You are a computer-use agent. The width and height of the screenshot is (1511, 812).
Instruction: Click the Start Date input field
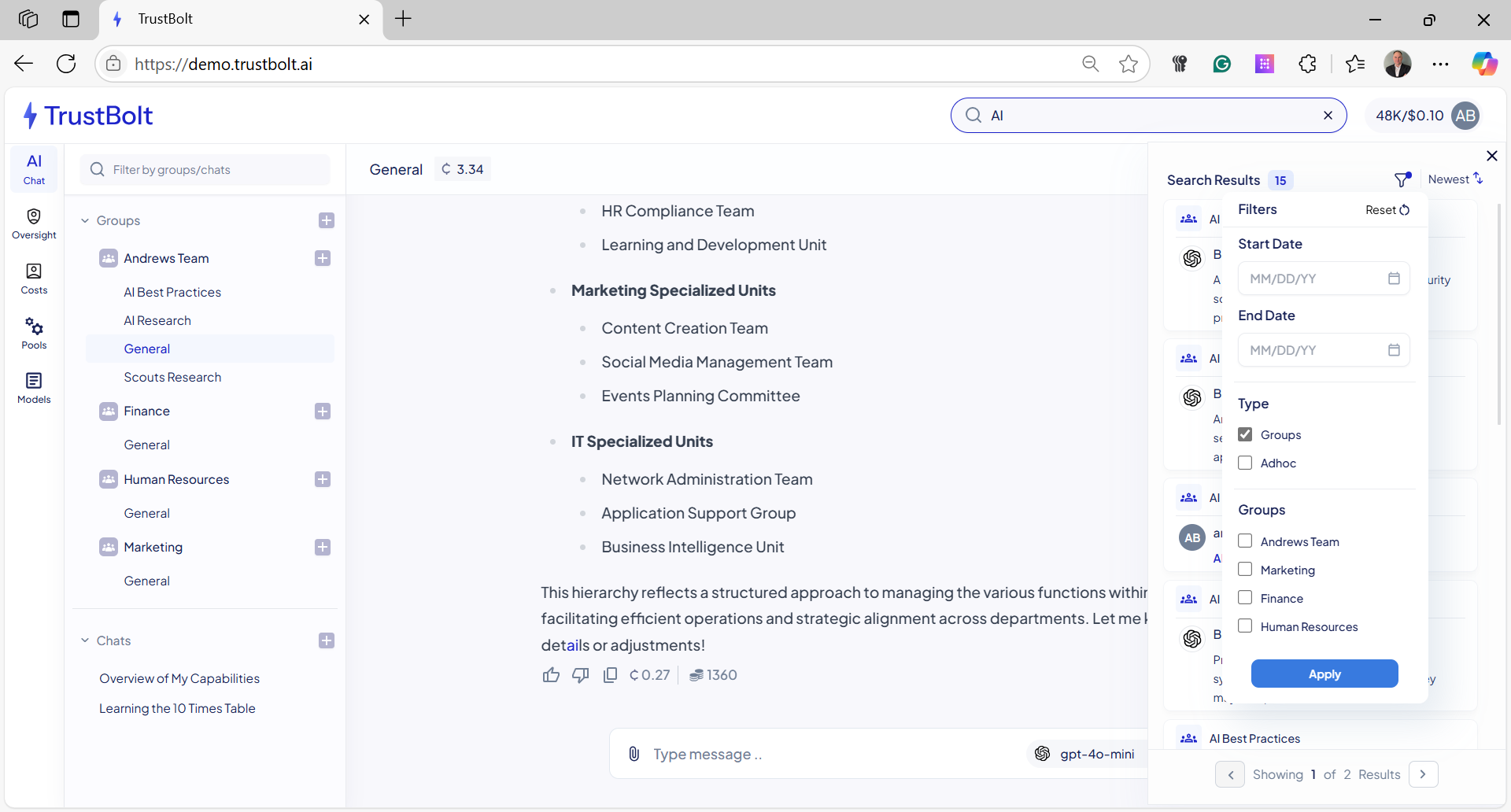[1324, 279]
